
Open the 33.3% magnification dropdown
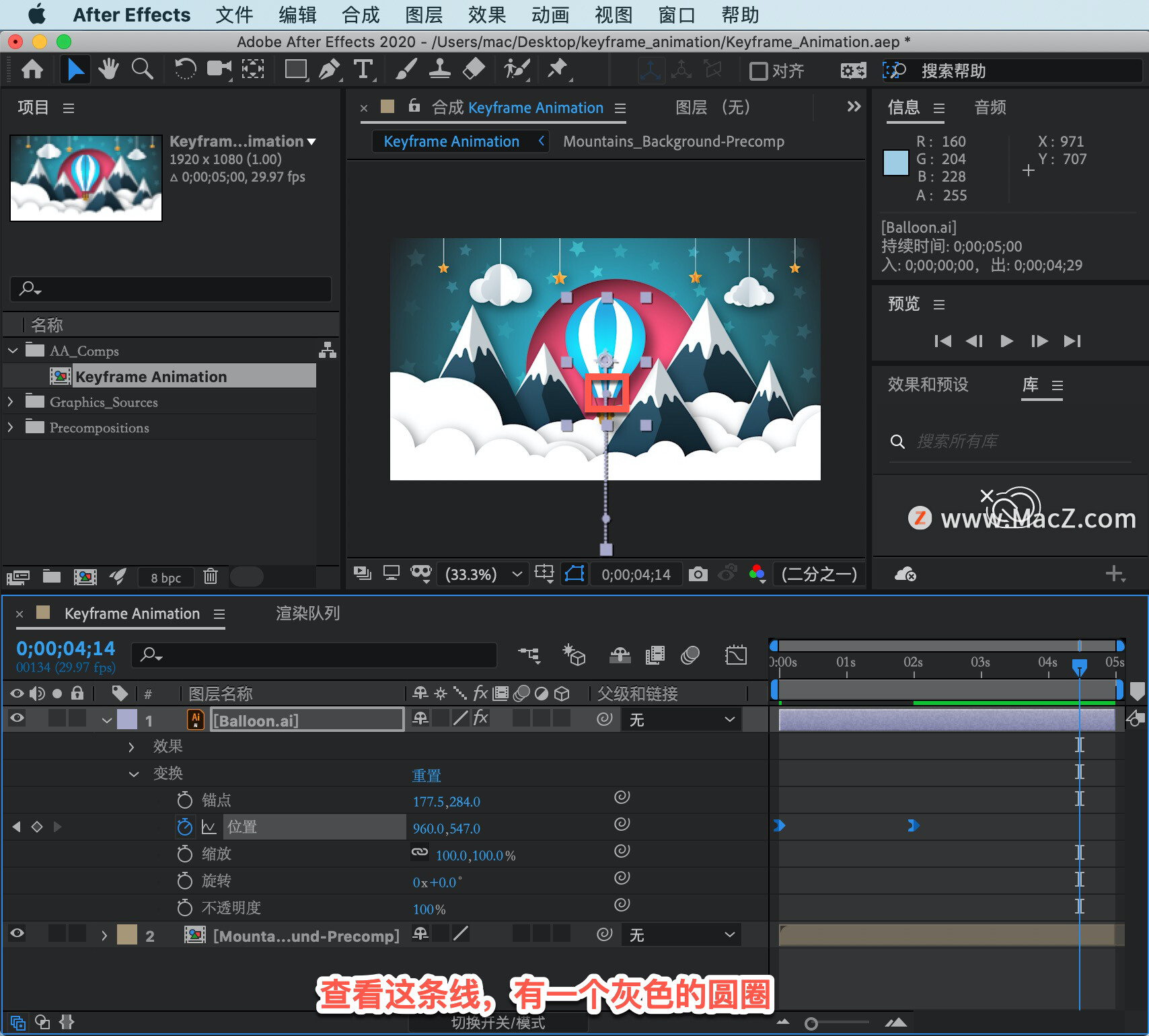click(x=483, y=574)
